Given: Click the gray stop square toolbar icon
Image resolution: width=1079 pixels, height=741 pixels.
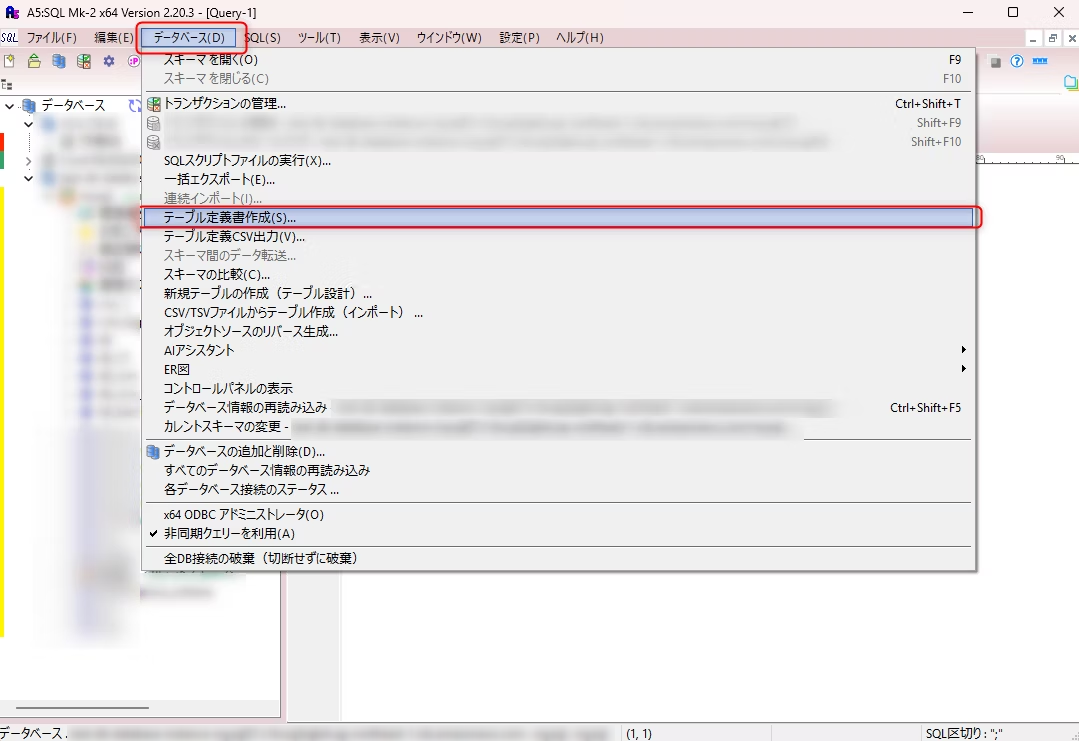Looking at the screenshot, I should 995,62.
